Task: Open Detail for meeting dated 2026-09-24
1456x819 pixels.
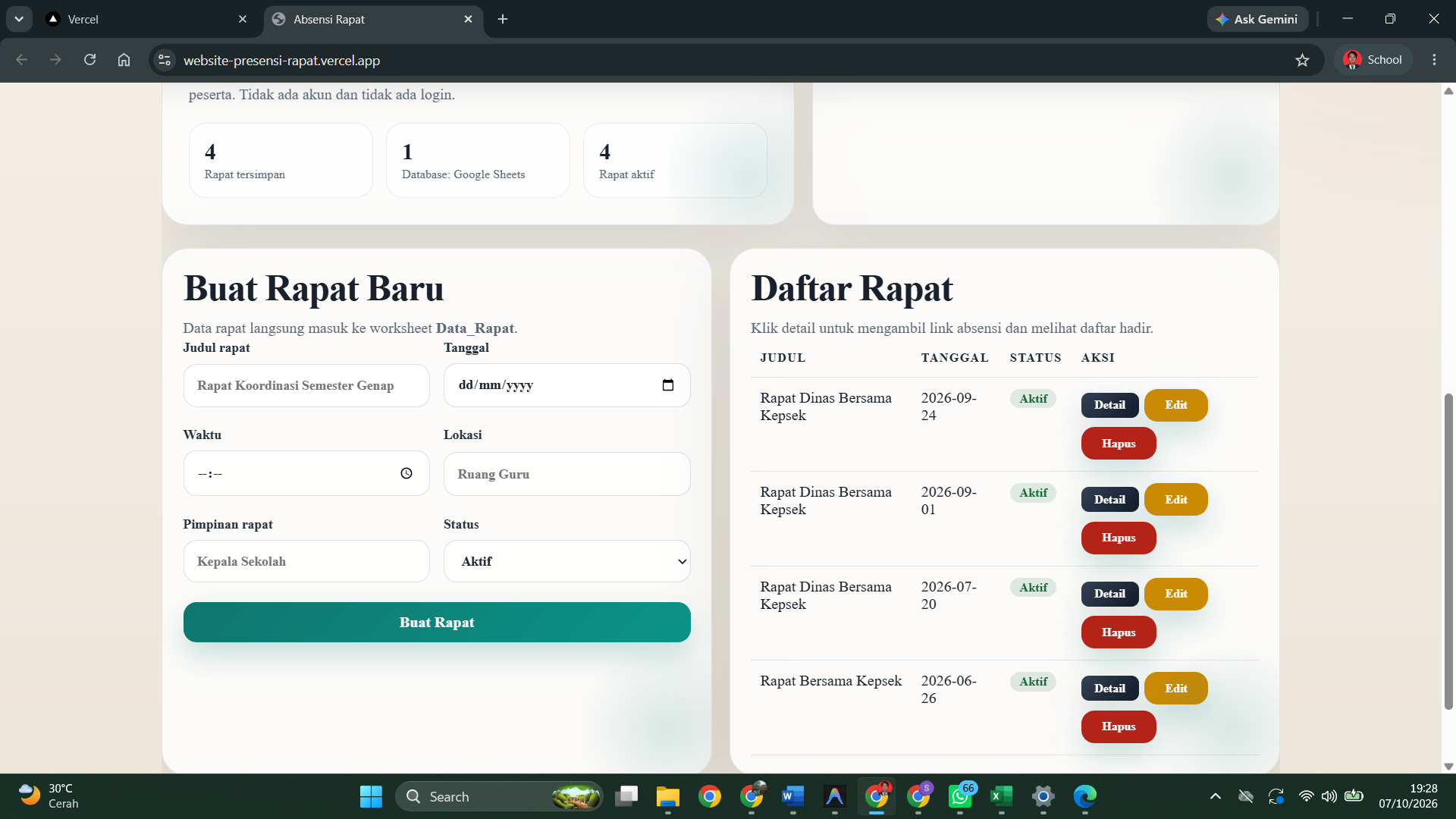Action: (1109, 405)
